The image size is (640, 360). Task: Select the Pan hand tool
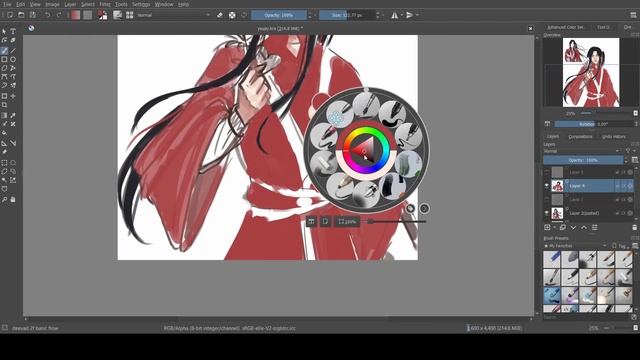[x=13, y=200]
